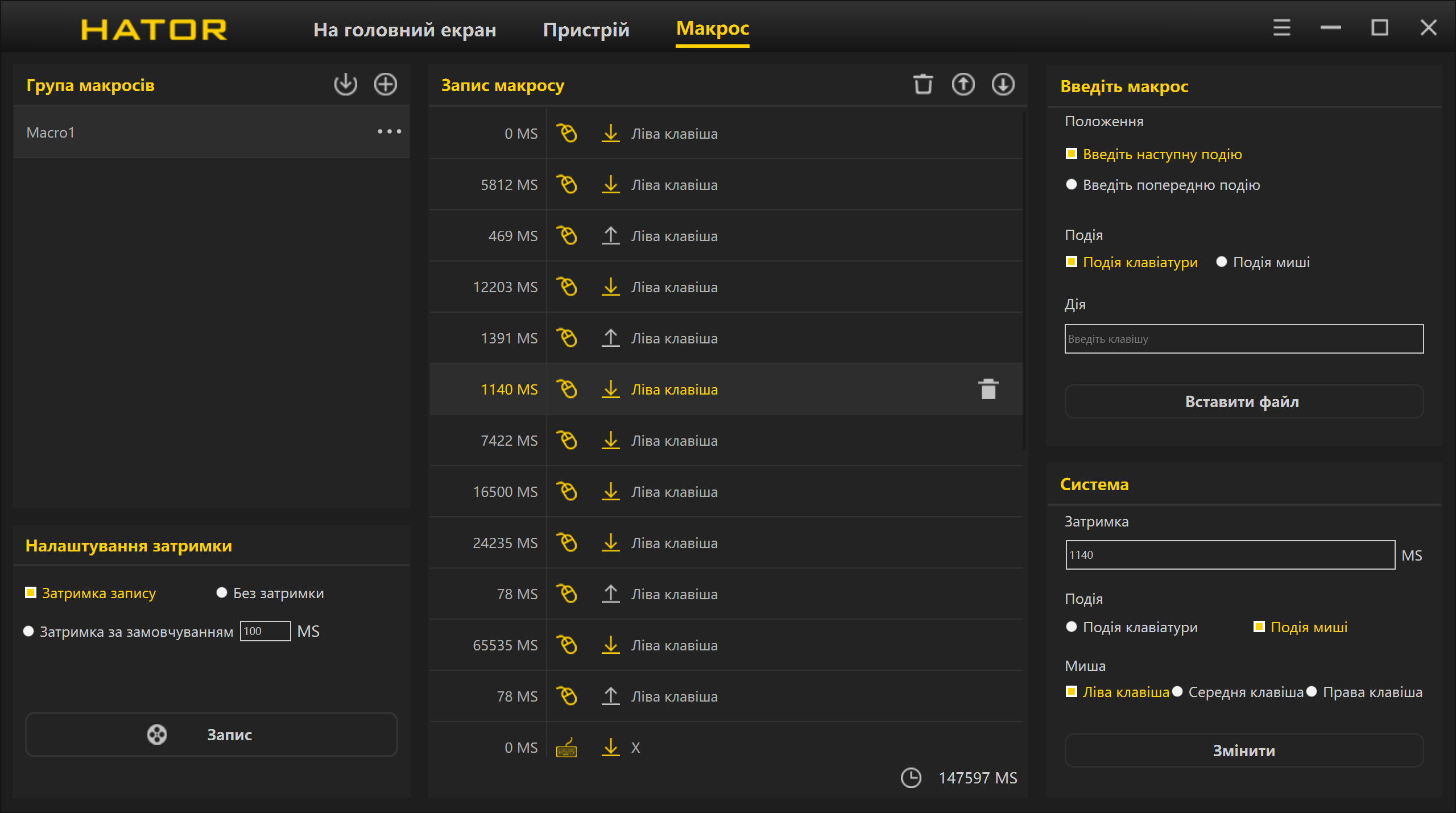Start recording with 'Запис' button
The image size is (1456, 813).
point(211,735)
